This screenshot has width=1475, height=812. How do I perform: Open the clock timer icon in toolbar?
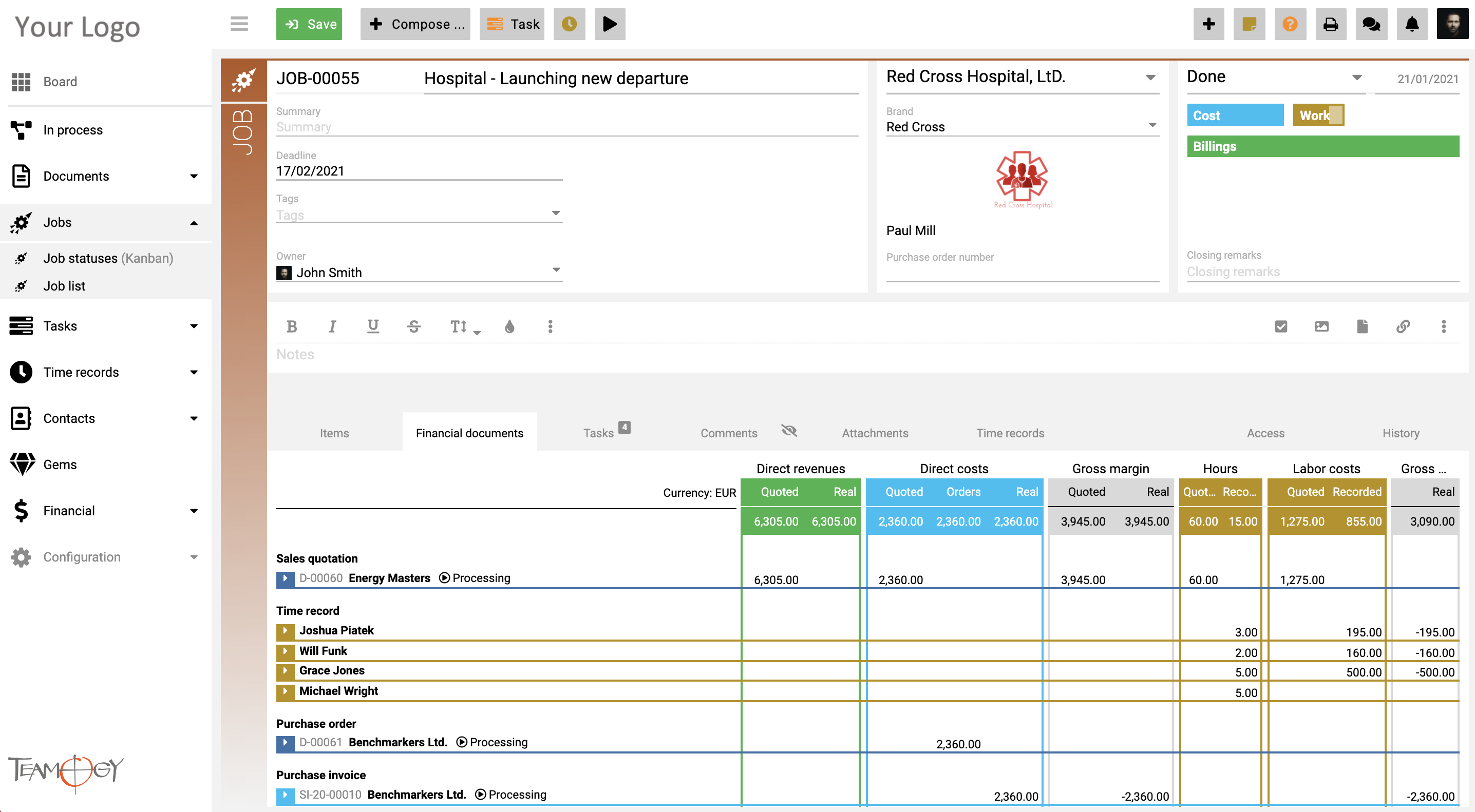(x=569, y=24)
